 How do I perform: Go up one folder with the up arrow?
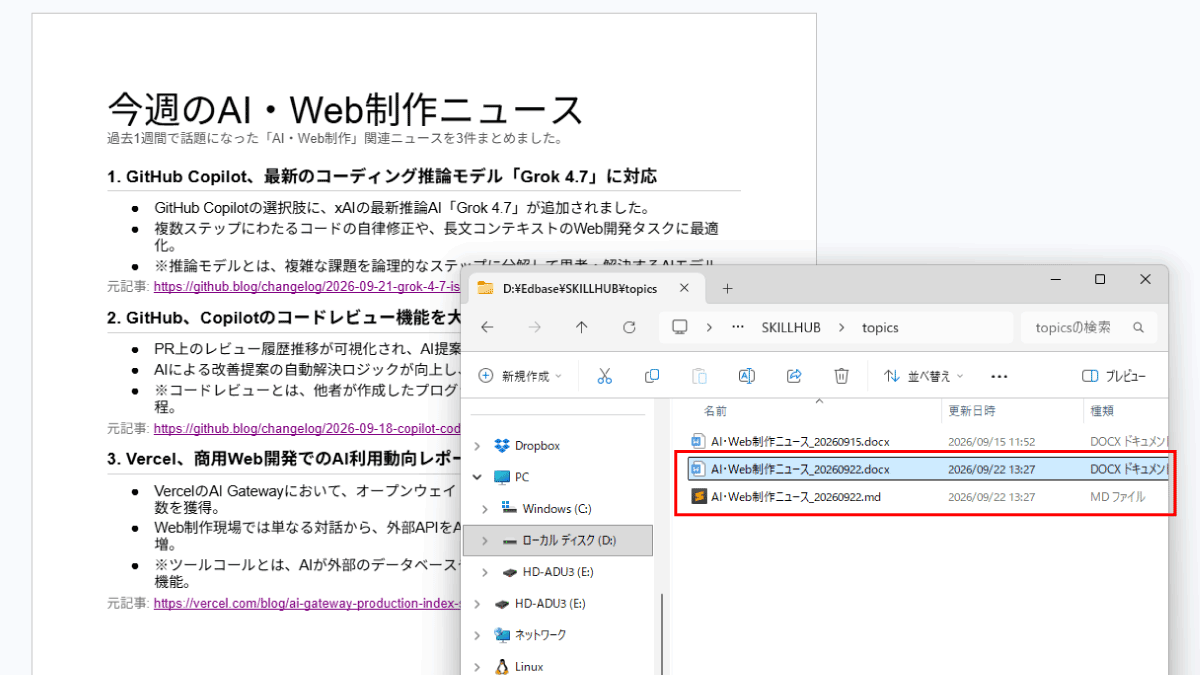pos(582,327)
